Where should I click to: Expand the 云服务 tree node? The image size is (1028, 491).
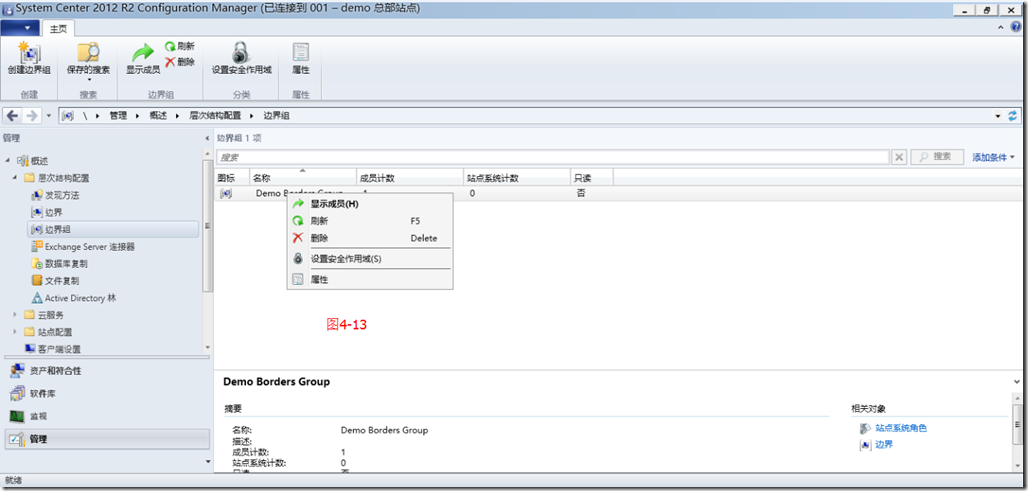[x=14, y=315]
